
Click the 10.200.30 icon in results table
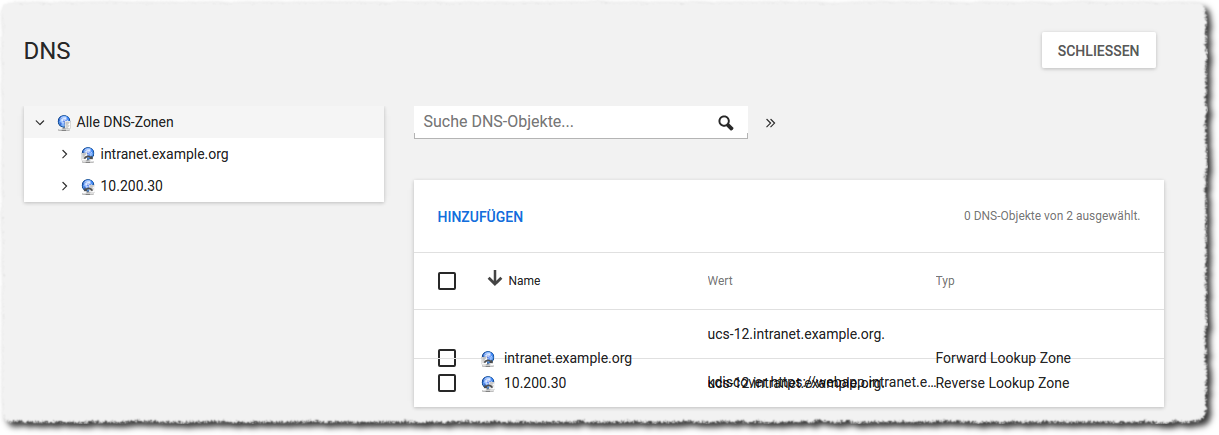[488, 383]
